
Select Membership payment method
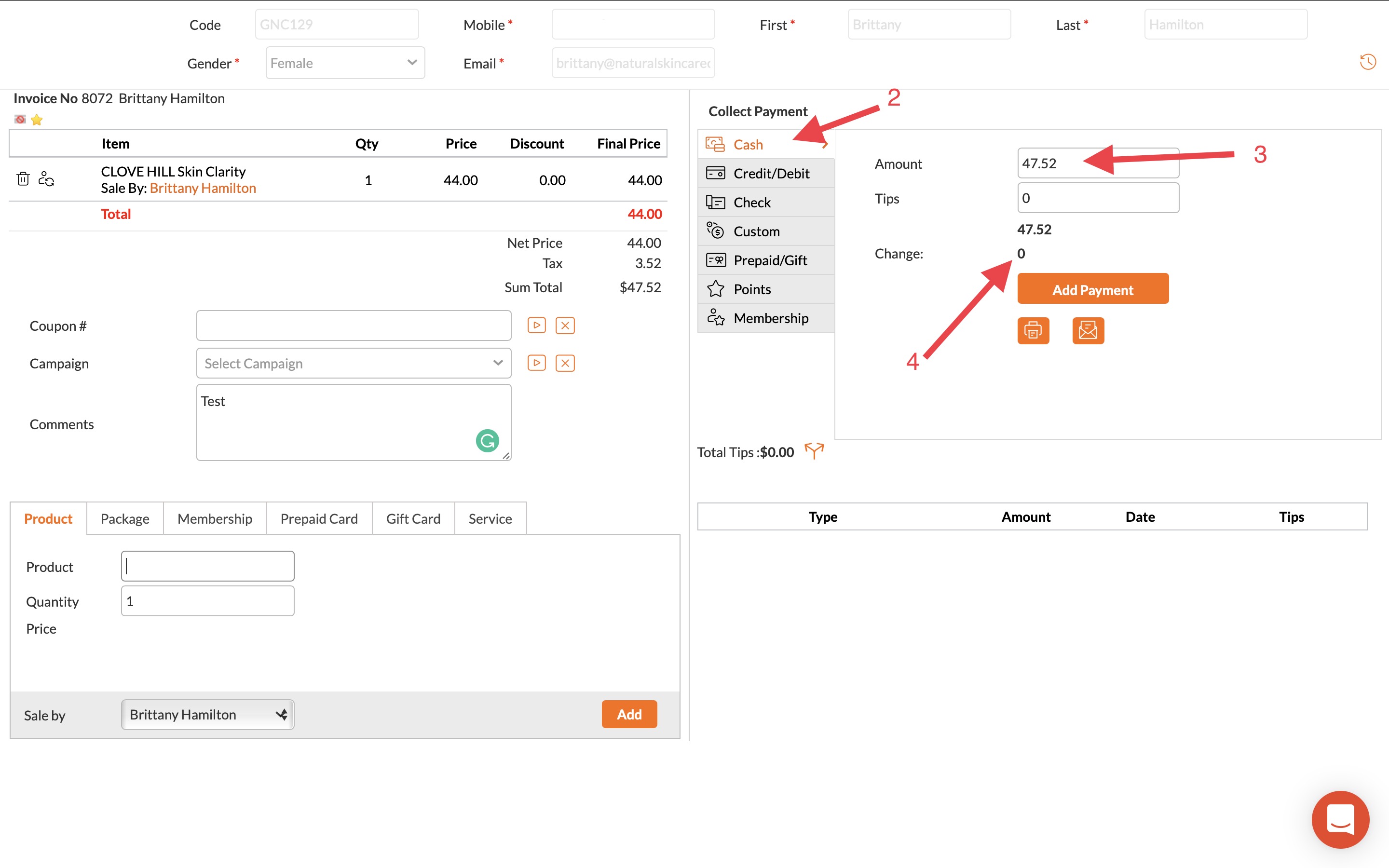pos(766,318)
